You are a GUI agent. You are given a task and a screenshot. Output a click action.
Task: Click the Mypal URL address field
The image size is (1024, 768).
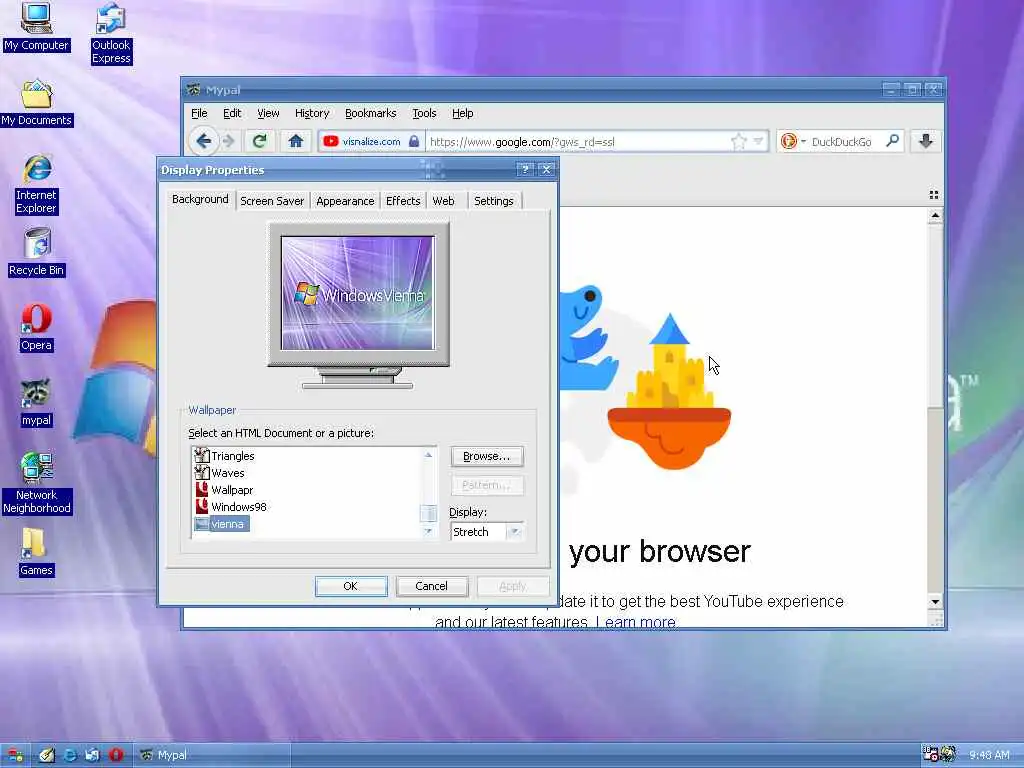pos(578,142)
